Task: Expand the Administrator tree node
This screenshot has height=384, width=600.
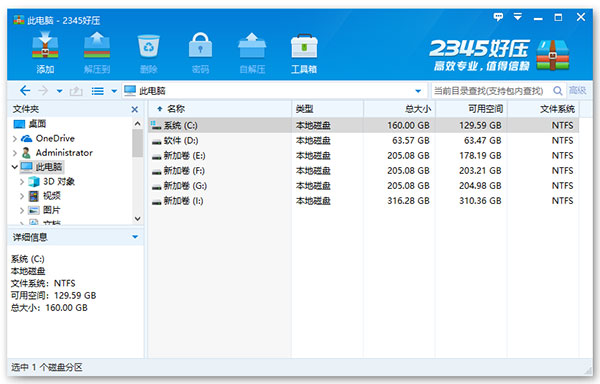Action: tap(15, 153)
